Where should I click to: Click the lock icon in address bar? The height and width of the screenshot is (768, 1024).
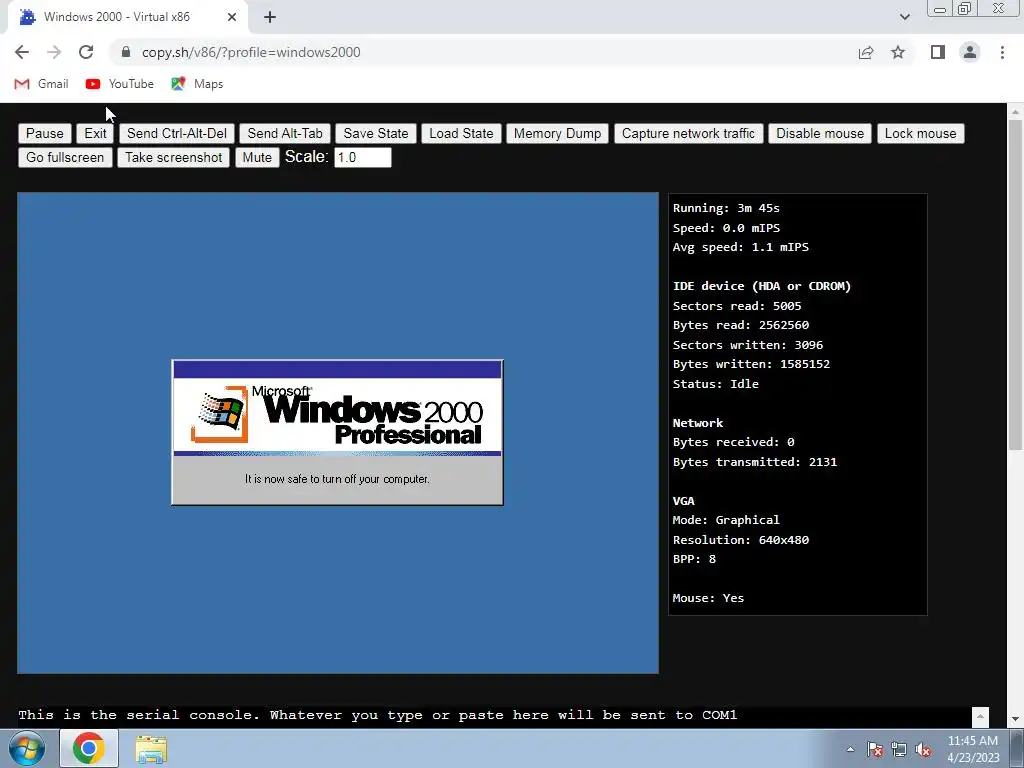point(126,52)
